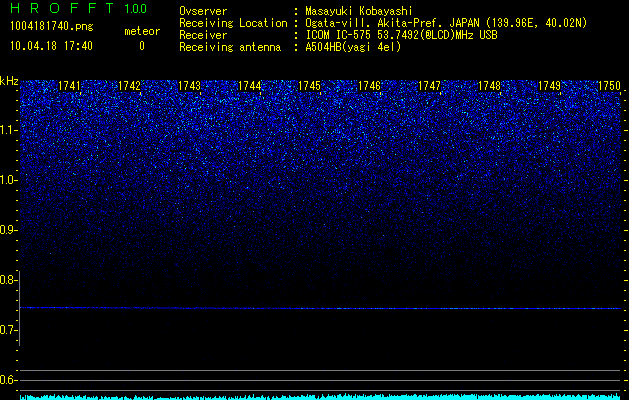
Task: Click the kHz axis unit label
Action: coord(9,81)
